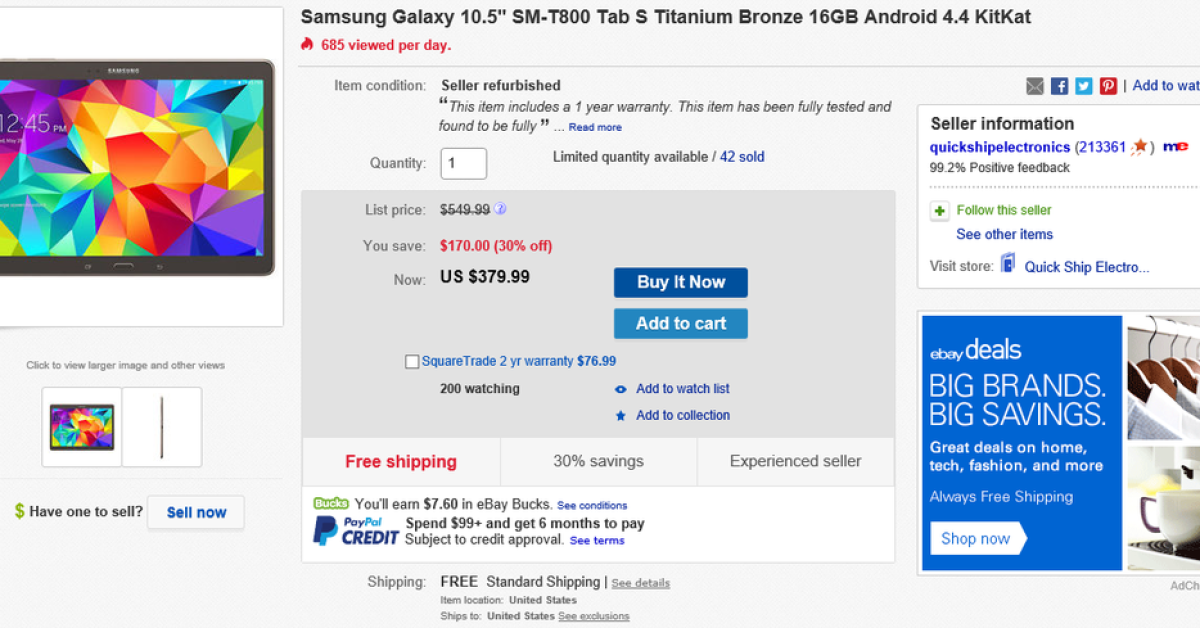Share listing via email icon
This screenshot has height=628, width=1200.
tap(1035, 86)
